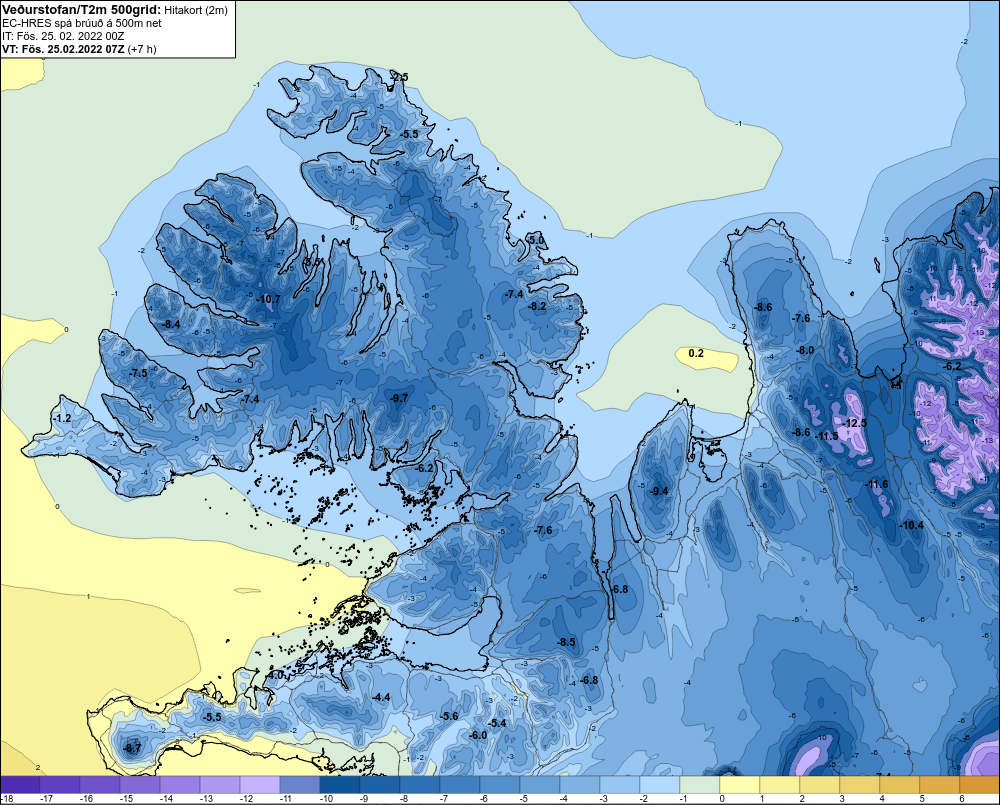
Task: Click the 'IT: Fös. 25. 02. 2022 00Z' line
Action: point(63,36)
